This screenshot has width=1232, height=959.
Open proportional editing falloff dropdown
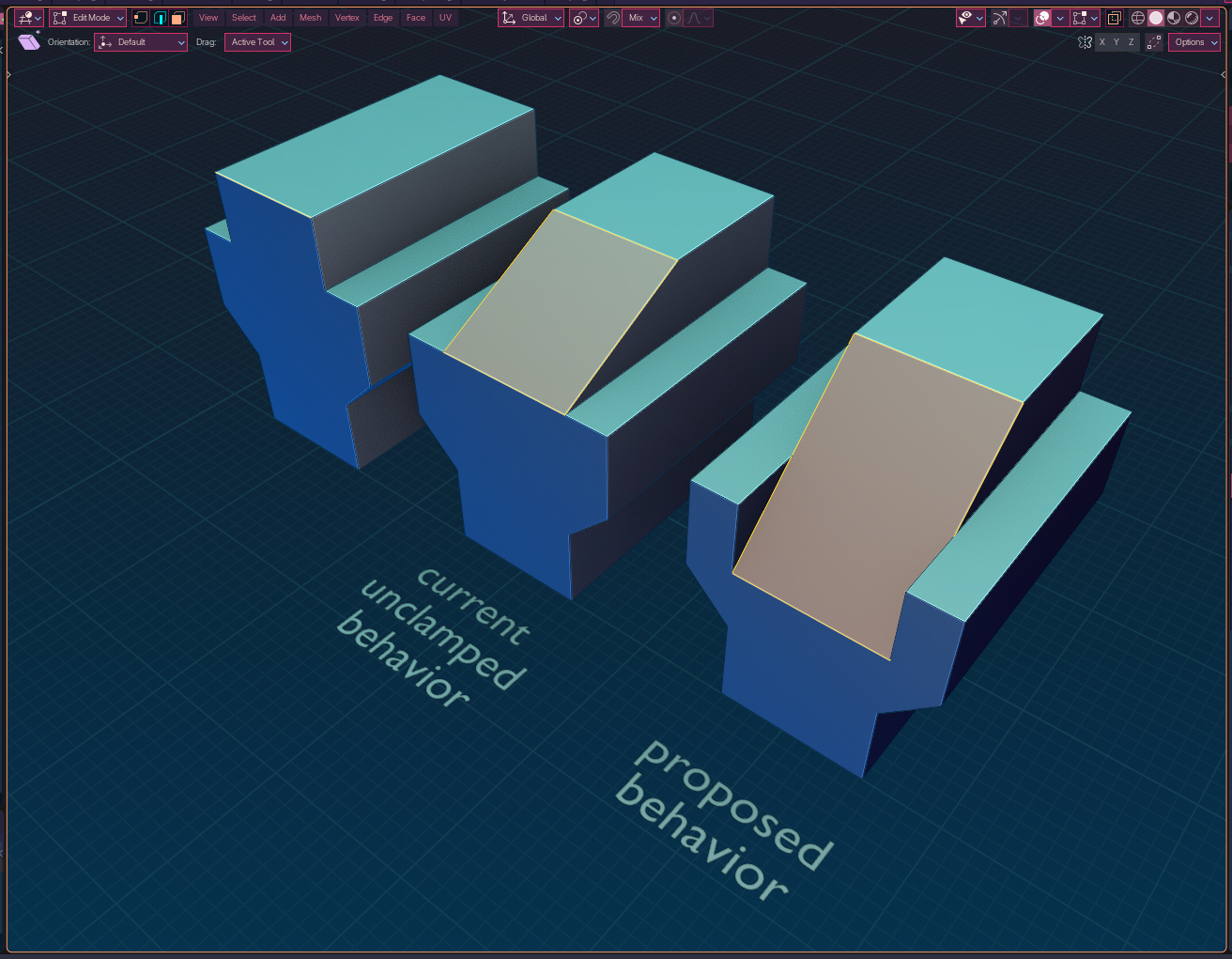(698, 18)
